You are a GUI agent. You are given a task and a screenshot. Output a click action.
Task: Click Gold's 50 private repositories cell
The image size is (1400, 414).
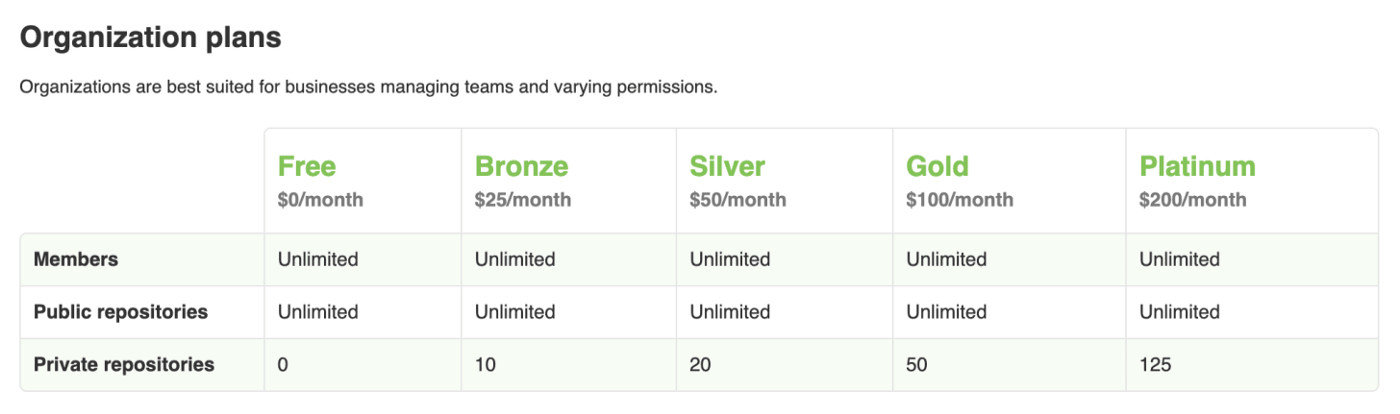click(x=917, y=365)
